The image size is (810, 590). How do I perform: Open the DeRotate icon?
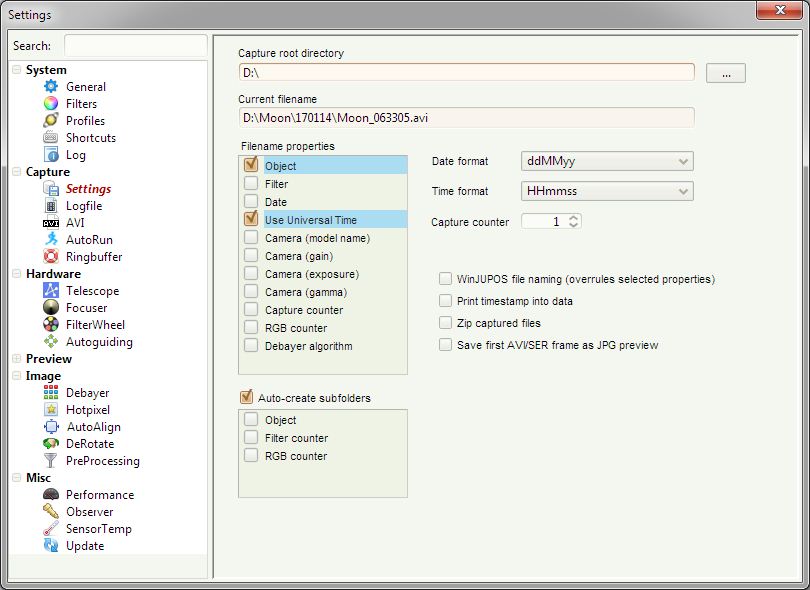click(x=51, y=444)
